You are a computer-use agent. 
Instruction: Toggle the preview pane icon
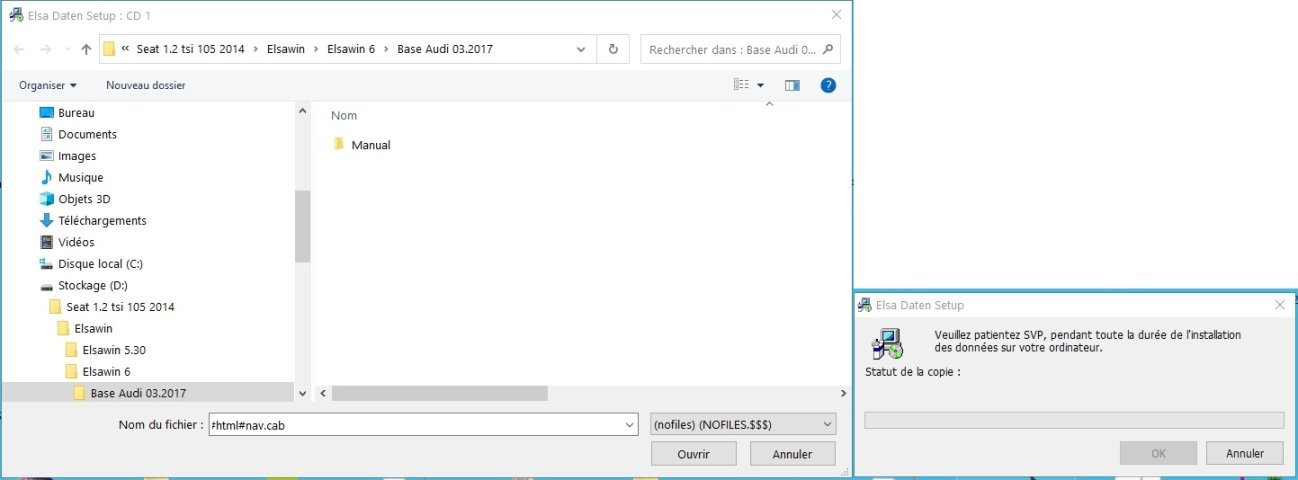[x=792, y=85]
